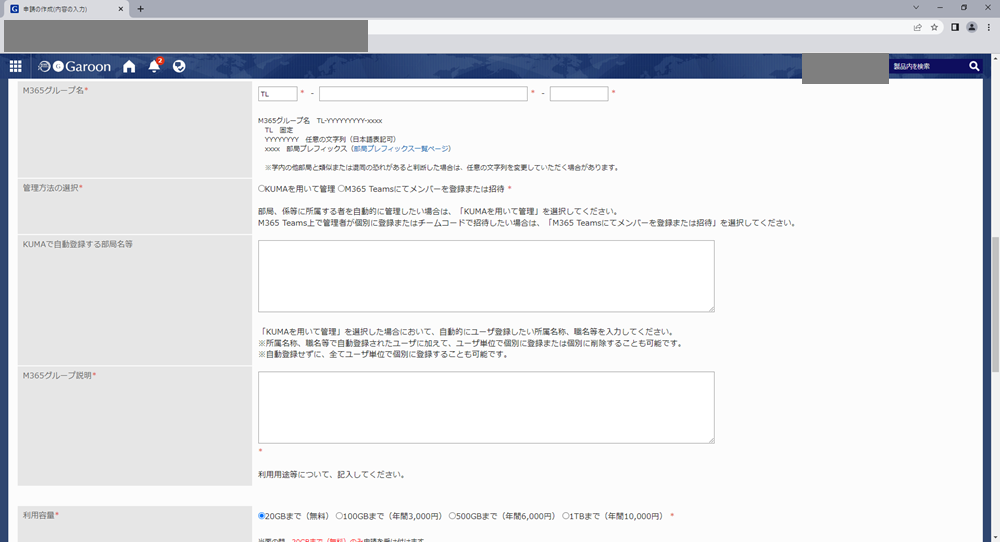The height and width of the screenshot is (542, 1000).
Task: Click the middle M365 group name field
Action: point(423,94)
